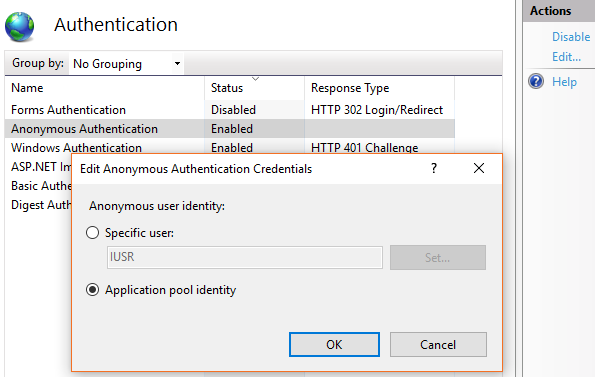Open the Group by dropdown
595x377 pixels.
click(x=126, y=63)
